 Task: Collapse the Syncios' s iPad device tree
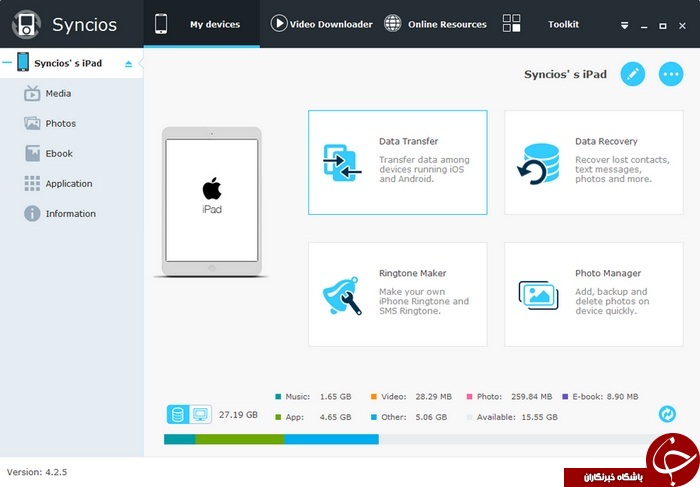pyautogui.click(x=7, y=62)
